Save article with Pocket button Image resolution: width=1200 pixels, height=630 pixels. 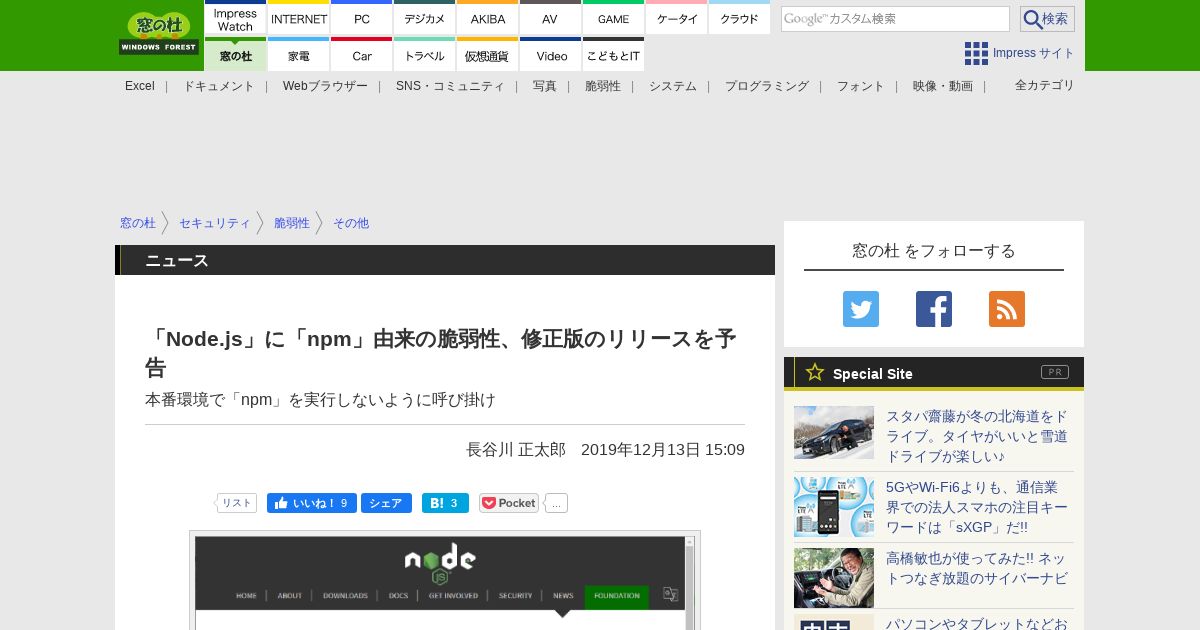point(509,503)
